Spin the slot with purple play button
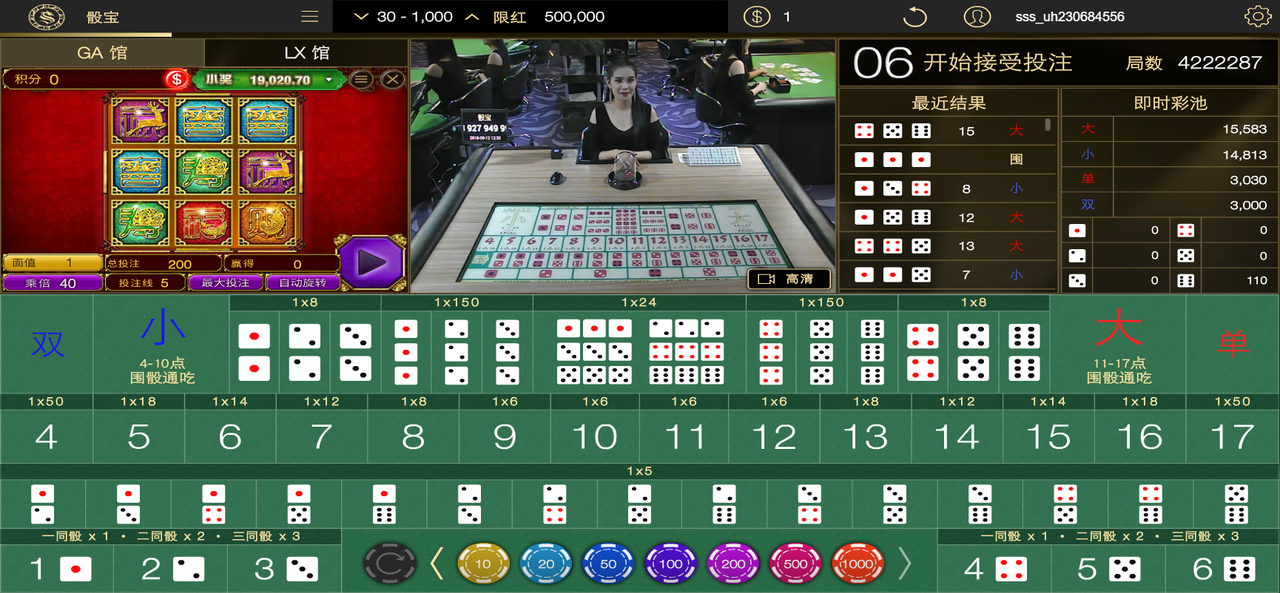This screenshot has width=1280, height=593. pos(371,262)
